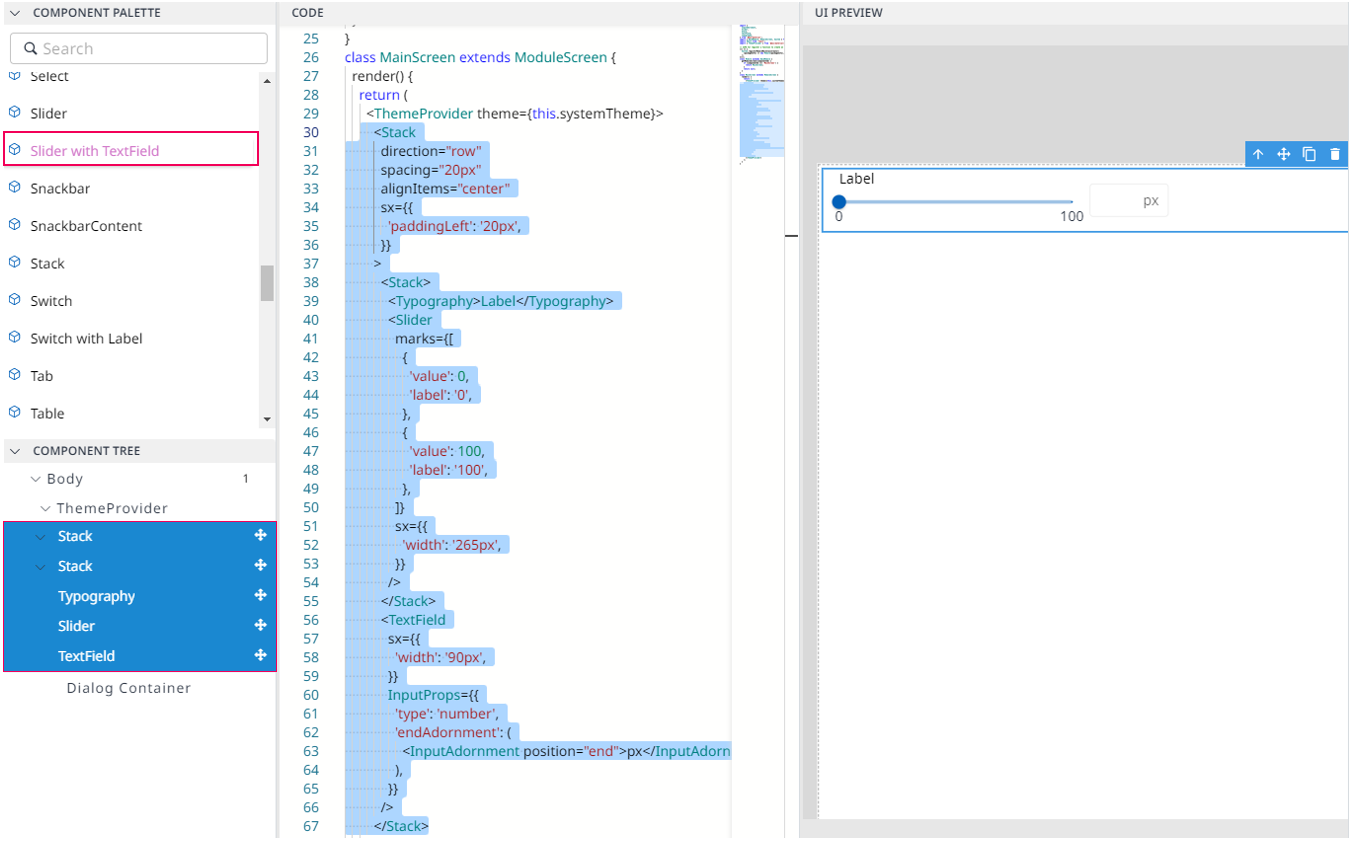Image resolution: width=1350 pixels, height=844 pixels.
Task: Click the move icon in the preview toolbar
Action: pyautogui.click(x=1284, y=154)
